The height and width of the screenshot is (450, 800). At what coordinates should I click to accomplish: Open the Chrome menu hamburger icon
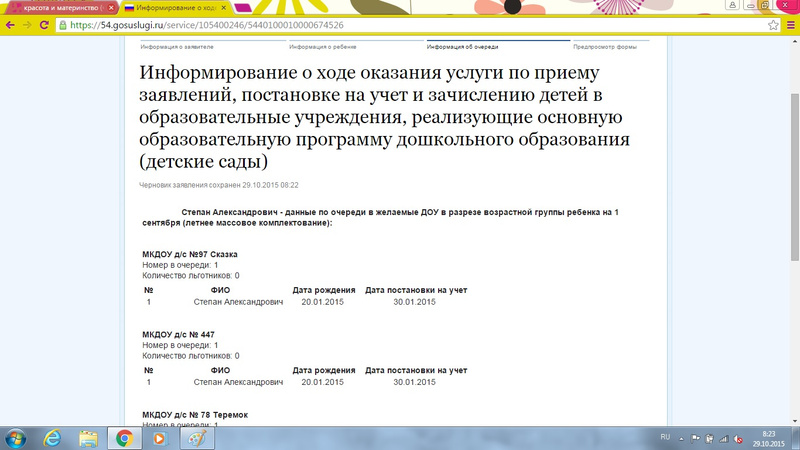pyautogui.click(x=791, y=25)
